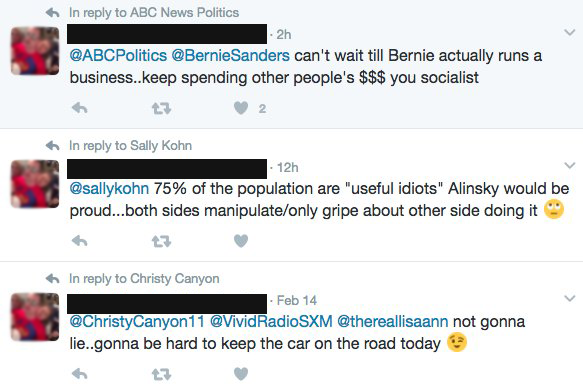Reply to the car on the road tweet
583x392 pixels.
click(80, 374)
